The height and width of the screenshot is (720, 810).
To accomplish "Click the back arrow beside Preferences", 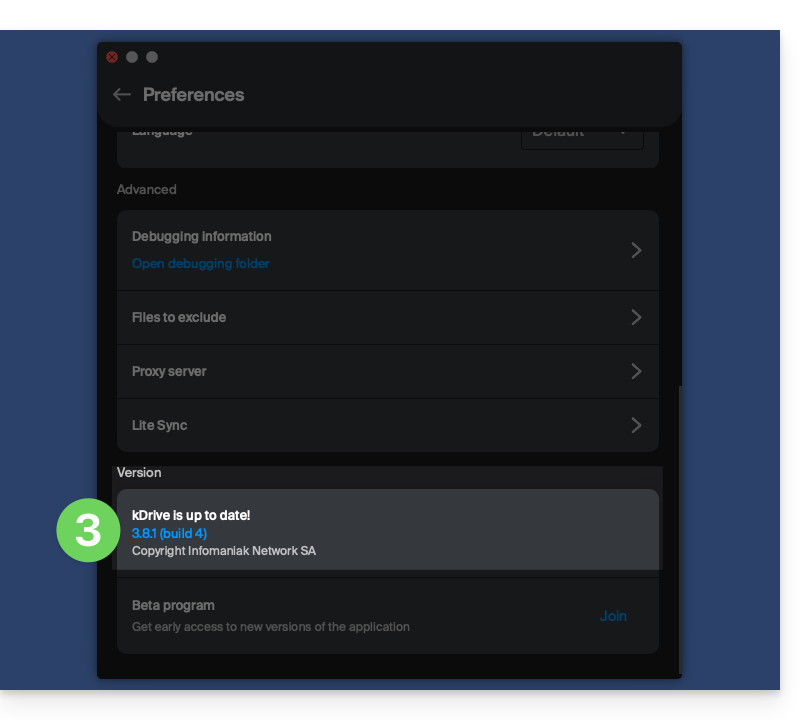I will tap(122, 94).
